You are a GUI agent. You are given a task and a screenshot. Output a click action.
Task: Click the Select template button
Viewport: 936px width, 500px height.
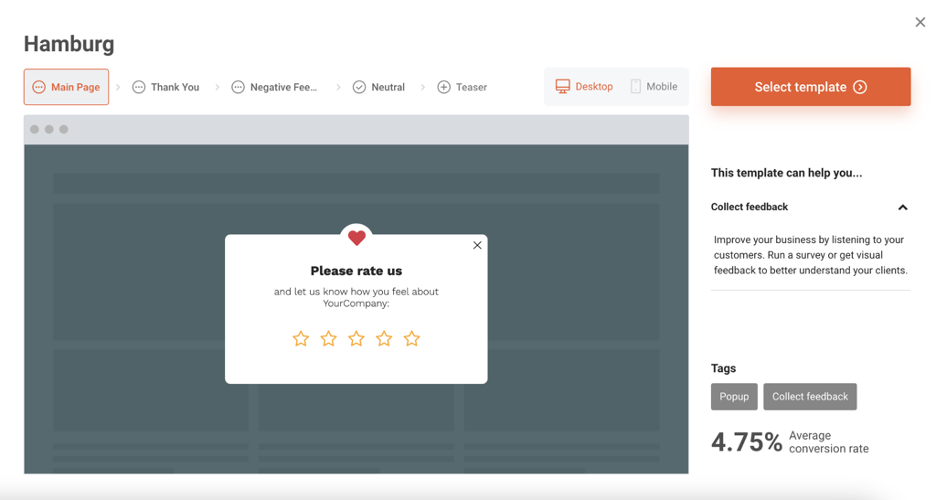point(811,87)
